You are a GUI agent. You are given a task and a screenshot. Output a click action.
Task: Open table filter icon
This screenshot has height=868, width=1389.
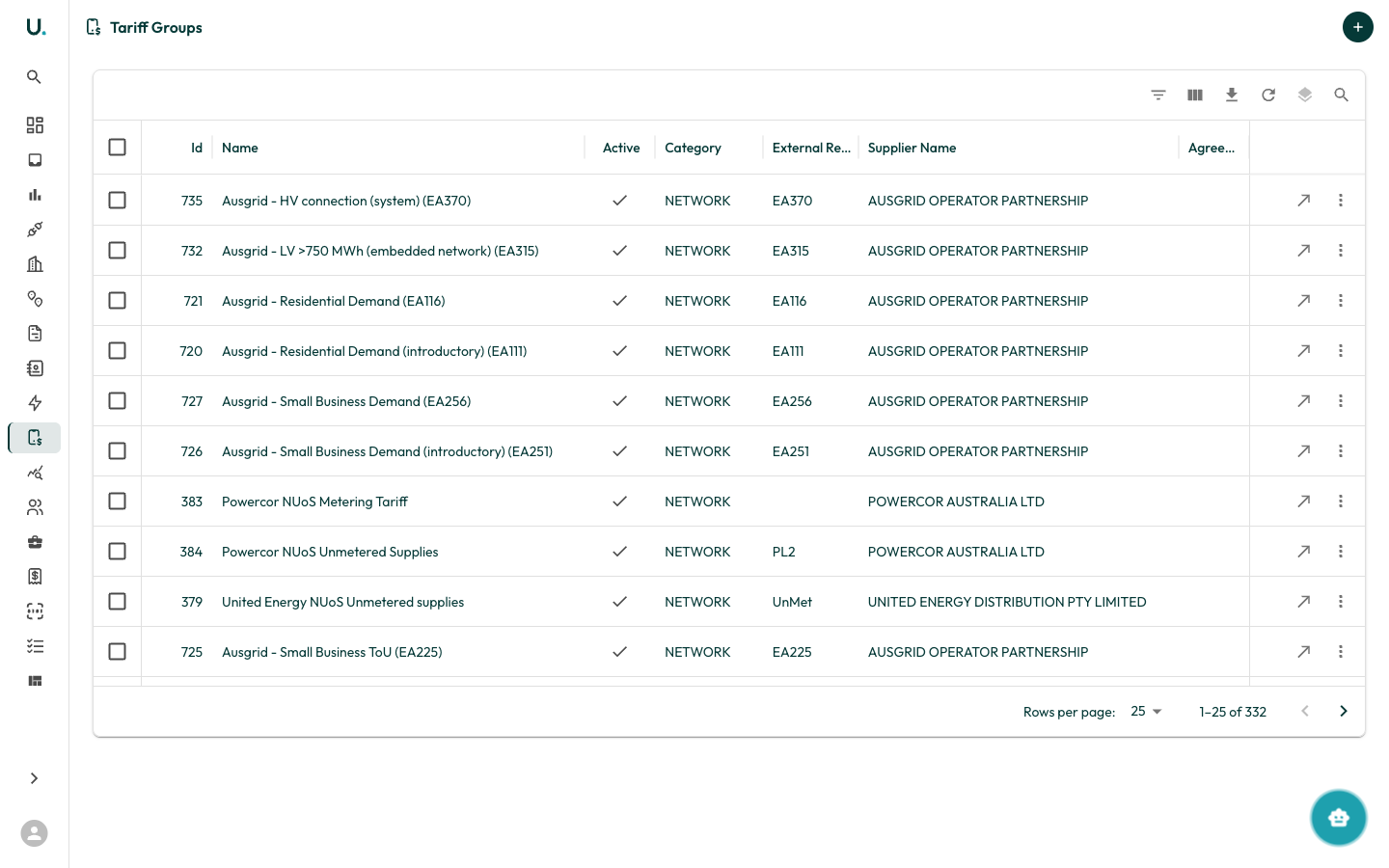(1158, 95)
